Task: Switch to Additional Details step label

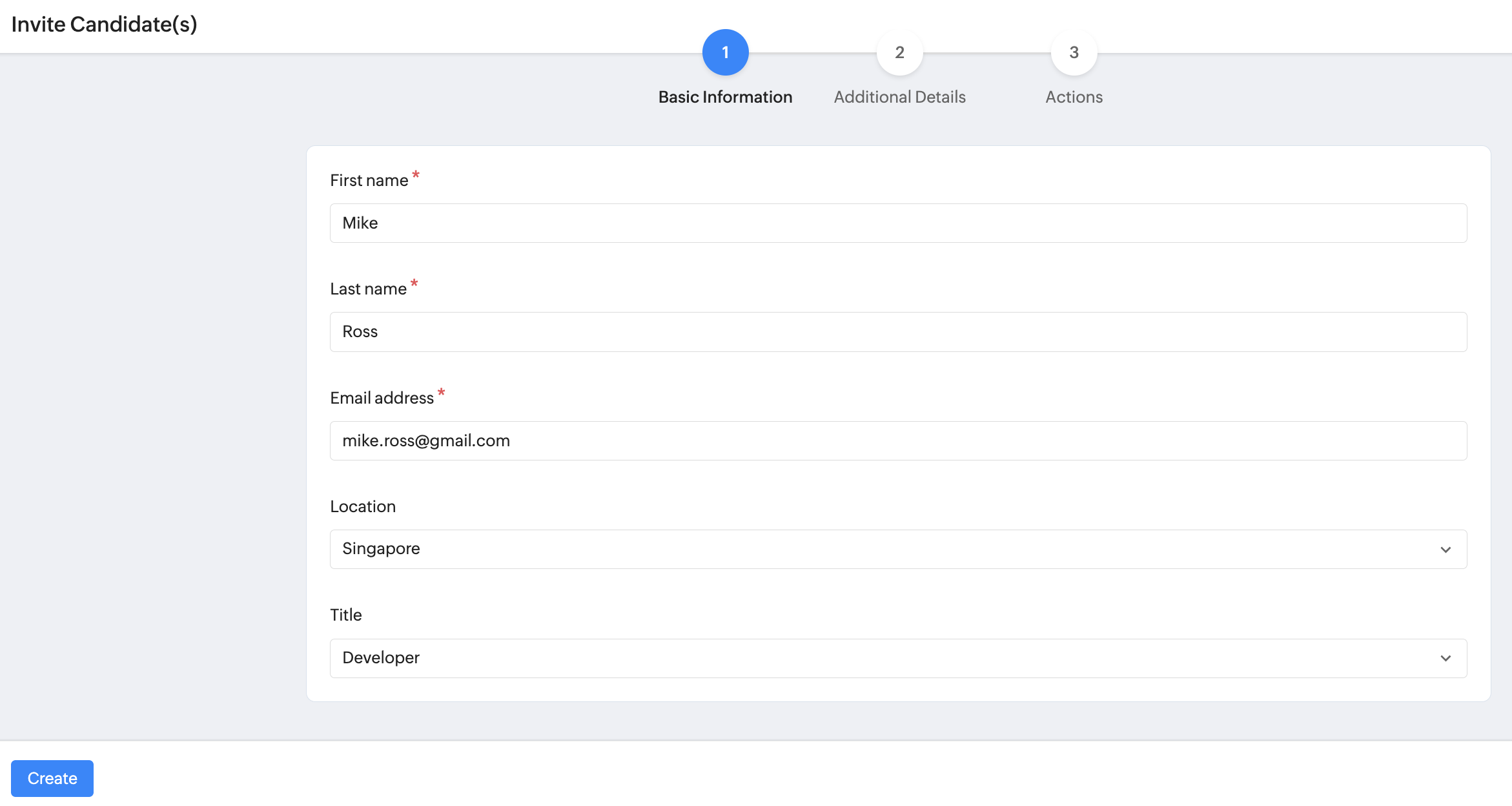Action: pos(899,97)
